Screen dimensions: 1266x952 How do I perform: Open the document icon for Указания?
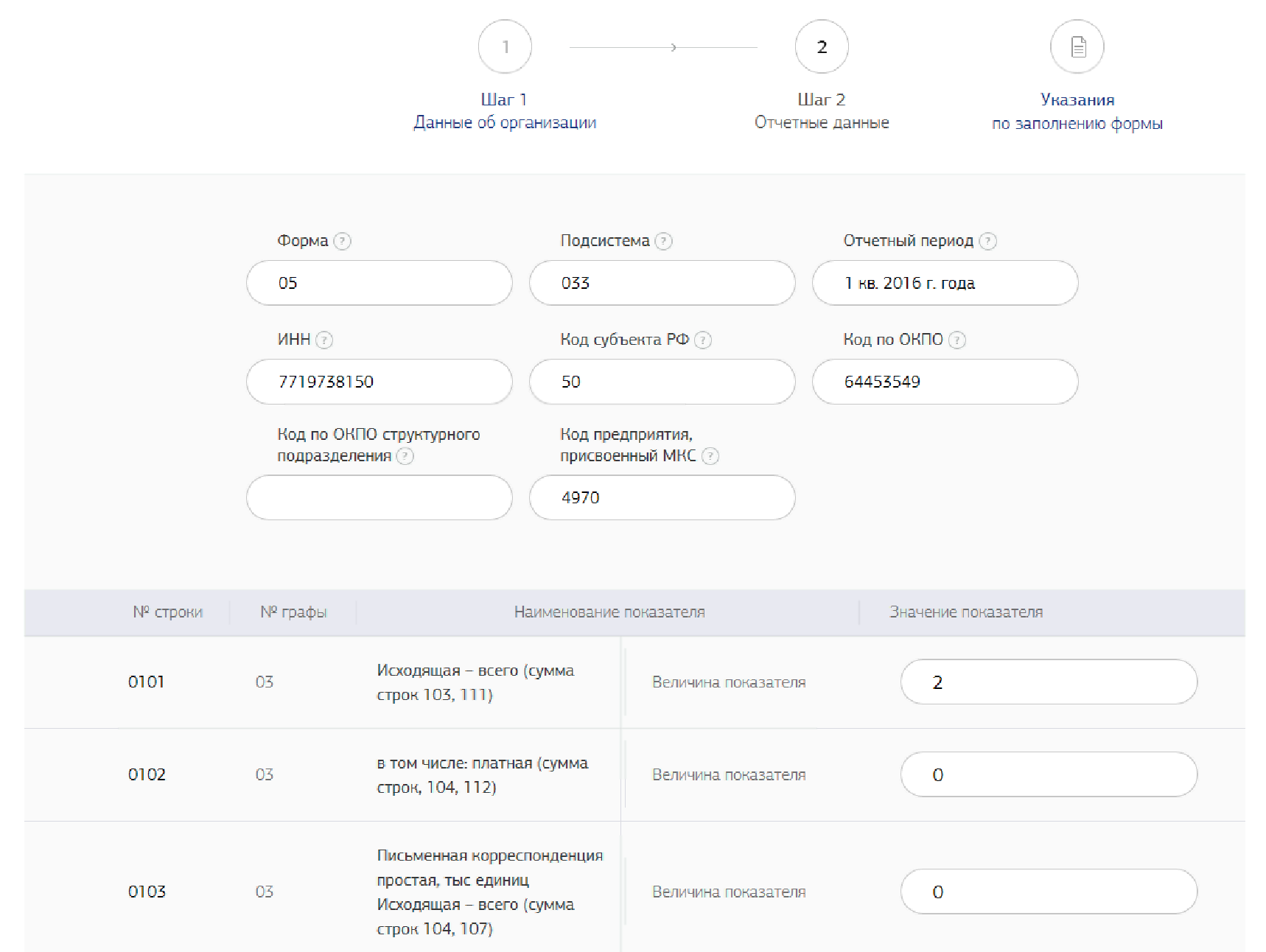tap(1077, 47)
